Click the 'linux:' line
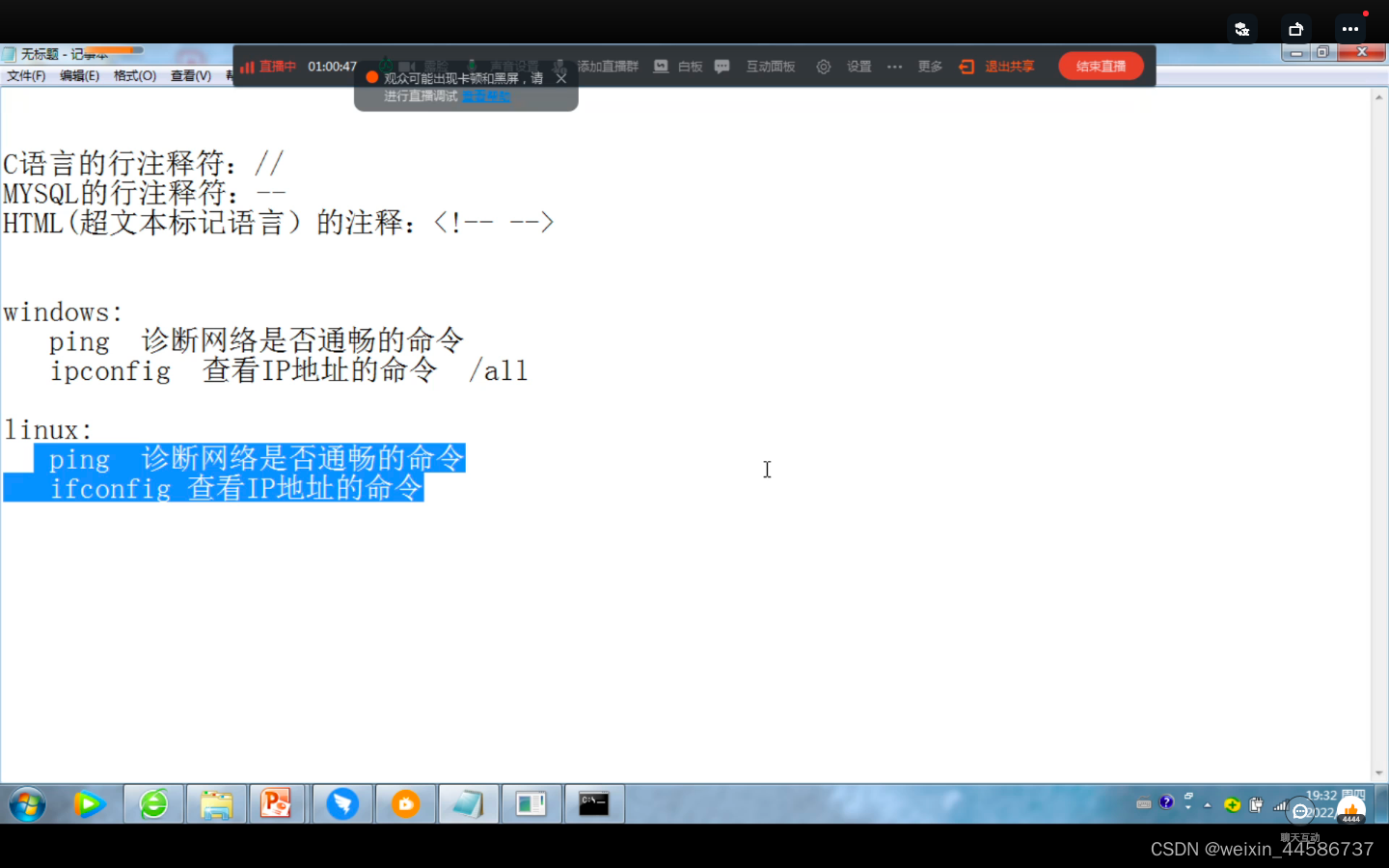This screenshot has height=868, width=1389. click(x=48, y=430)
